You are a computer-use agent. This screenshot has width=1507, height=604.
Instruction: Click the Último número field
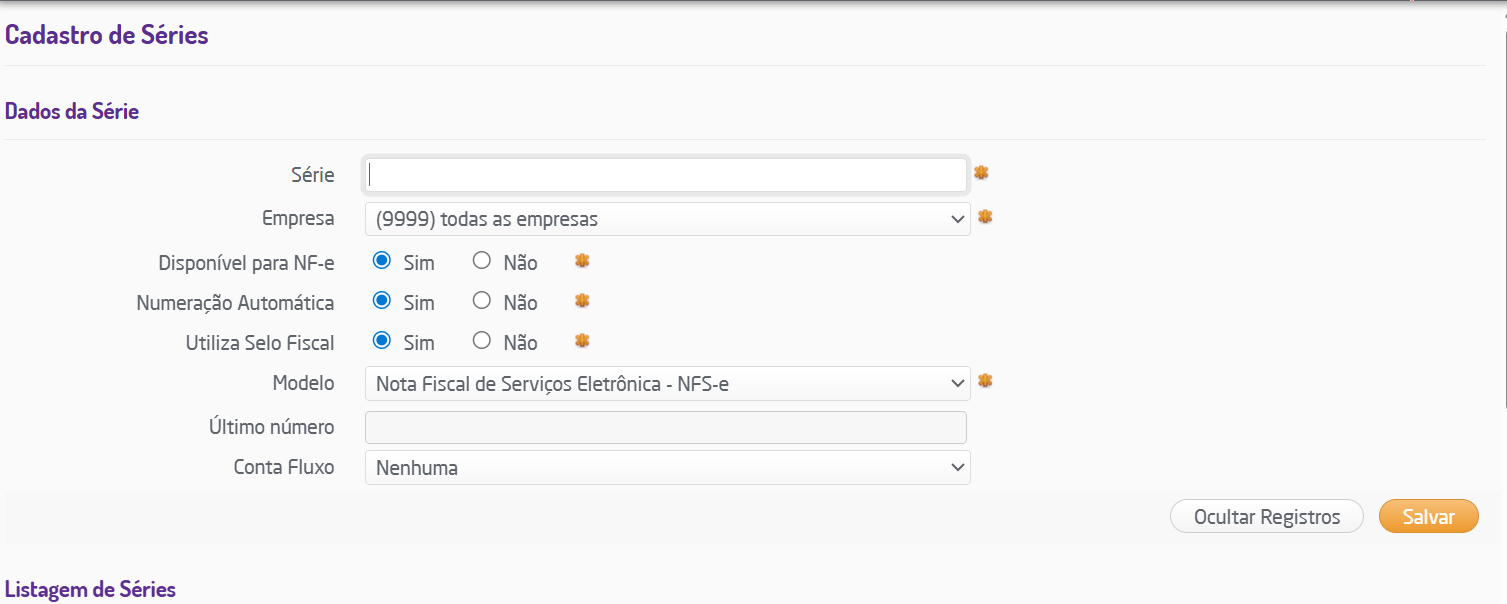pos(666,427)
